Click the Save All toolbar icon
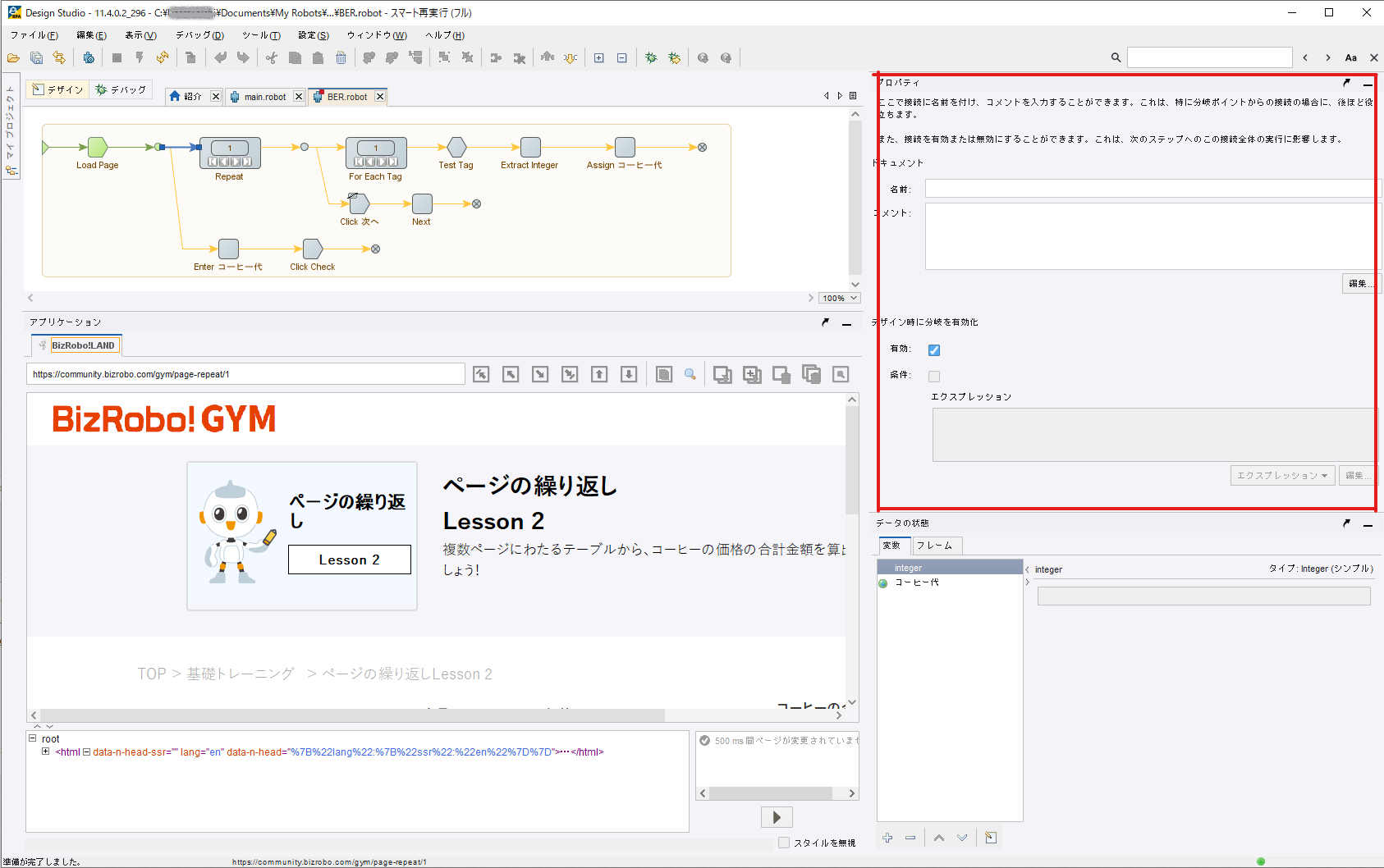1384x868 pixels. [x=37, y=57]
